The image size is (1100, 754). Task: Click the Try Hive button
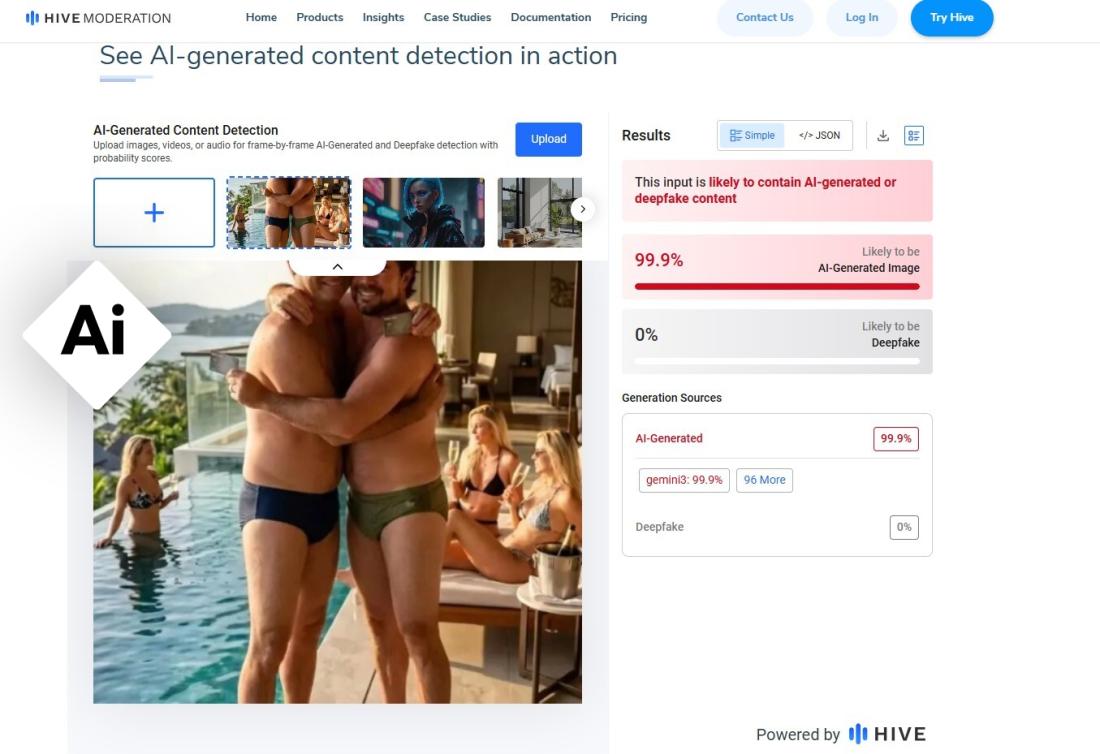click(x=951, y=18)
